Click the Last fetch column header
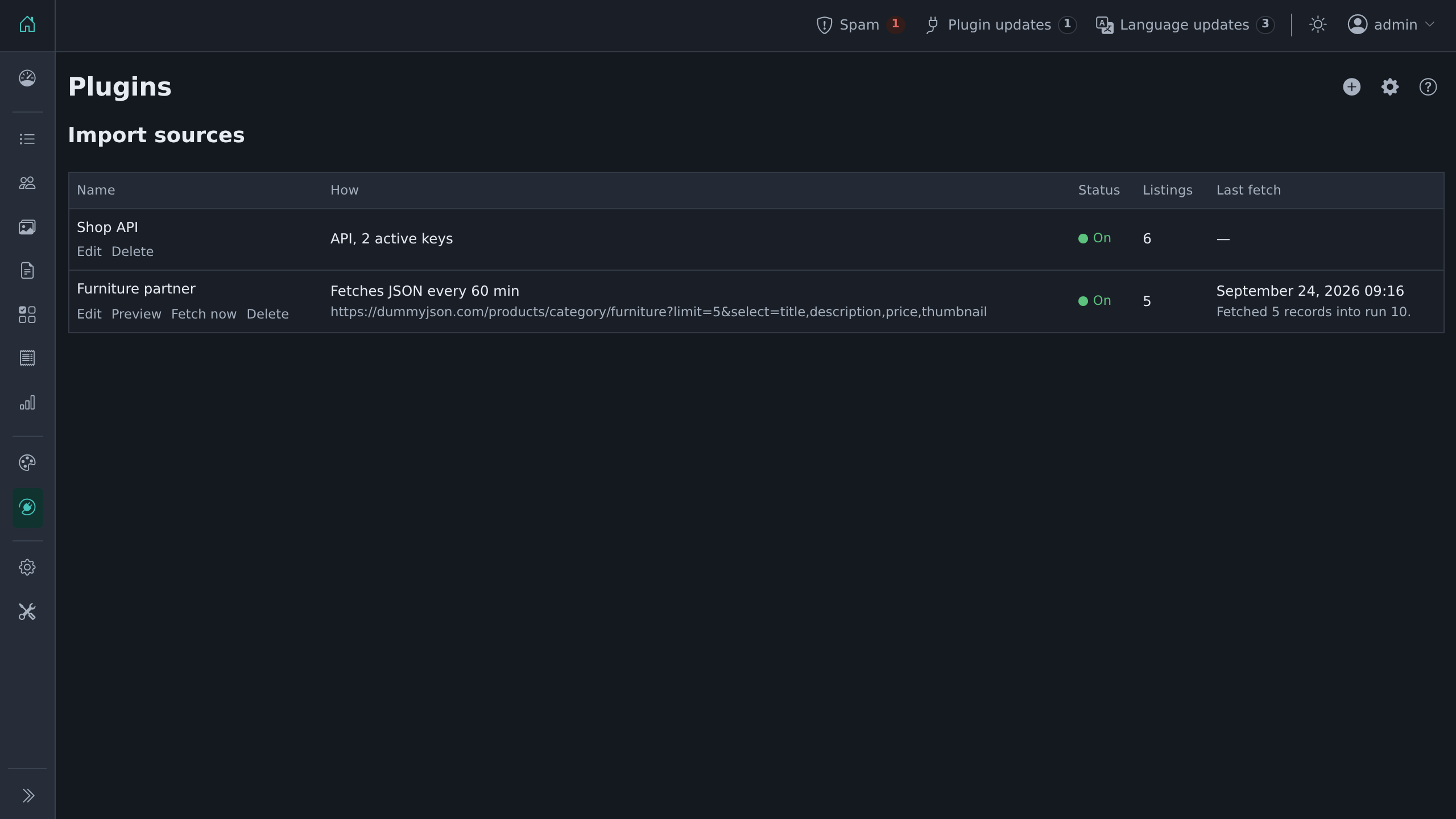 tap(1248, 190)
